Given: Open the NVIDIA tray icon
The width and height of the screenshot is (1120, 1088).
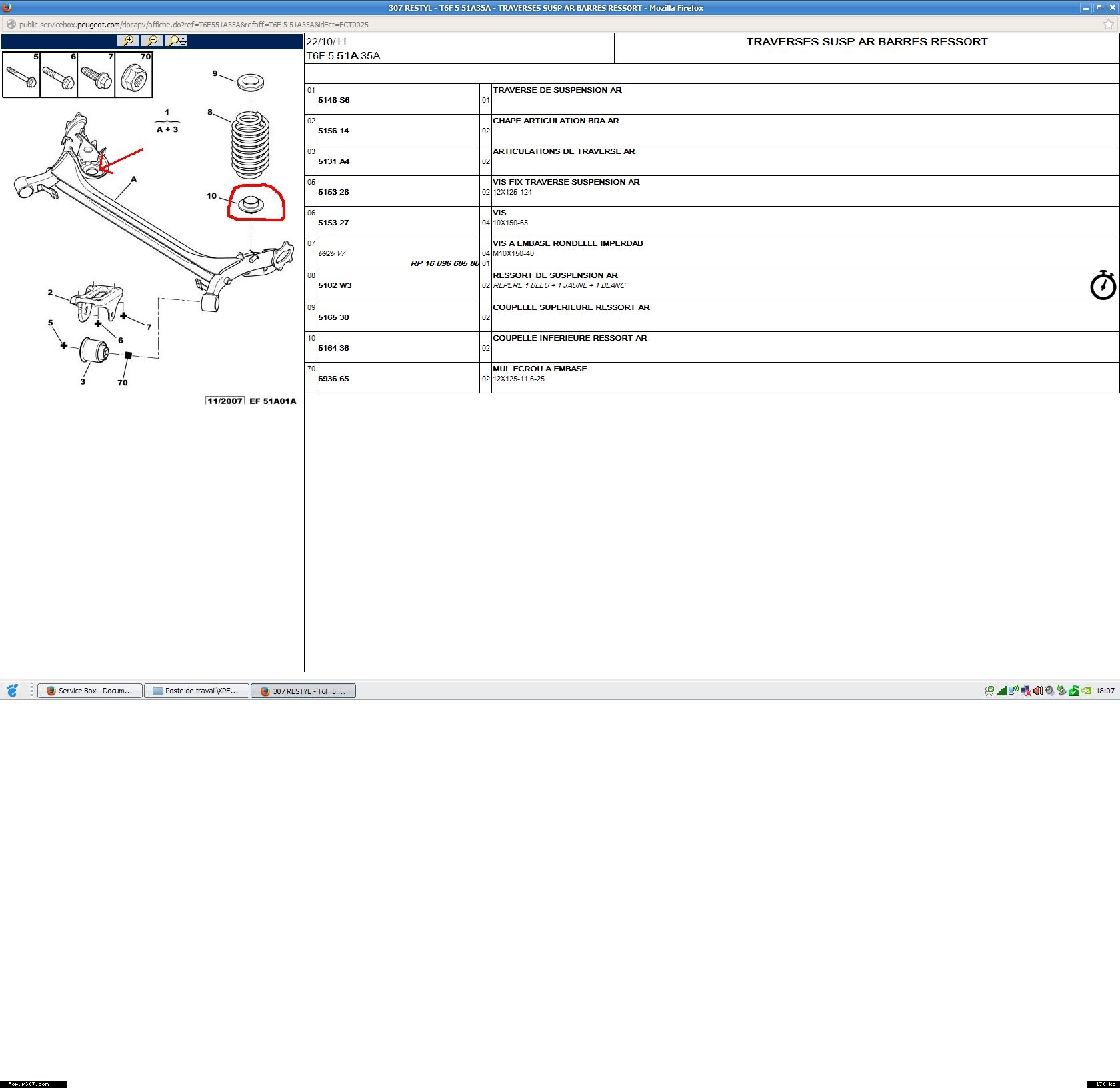Looking at the screenshot, I should 1086,691.
